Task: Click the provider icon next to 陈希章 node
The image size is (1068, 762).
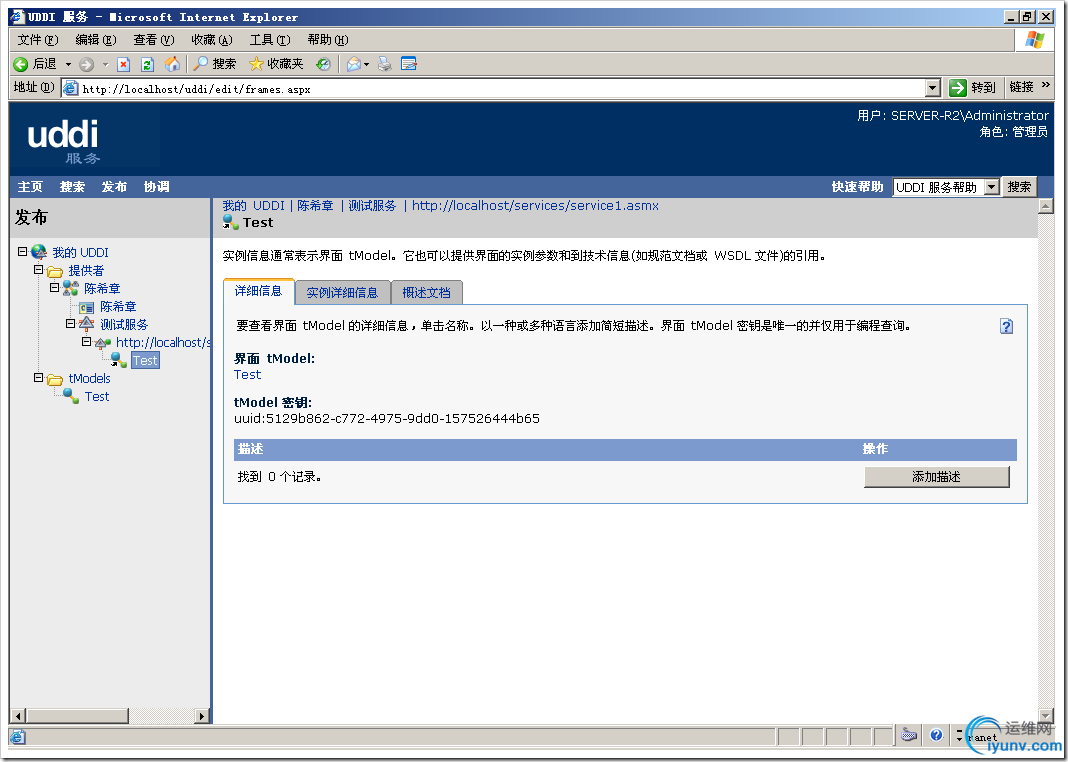Action: (x=71, y=289)
